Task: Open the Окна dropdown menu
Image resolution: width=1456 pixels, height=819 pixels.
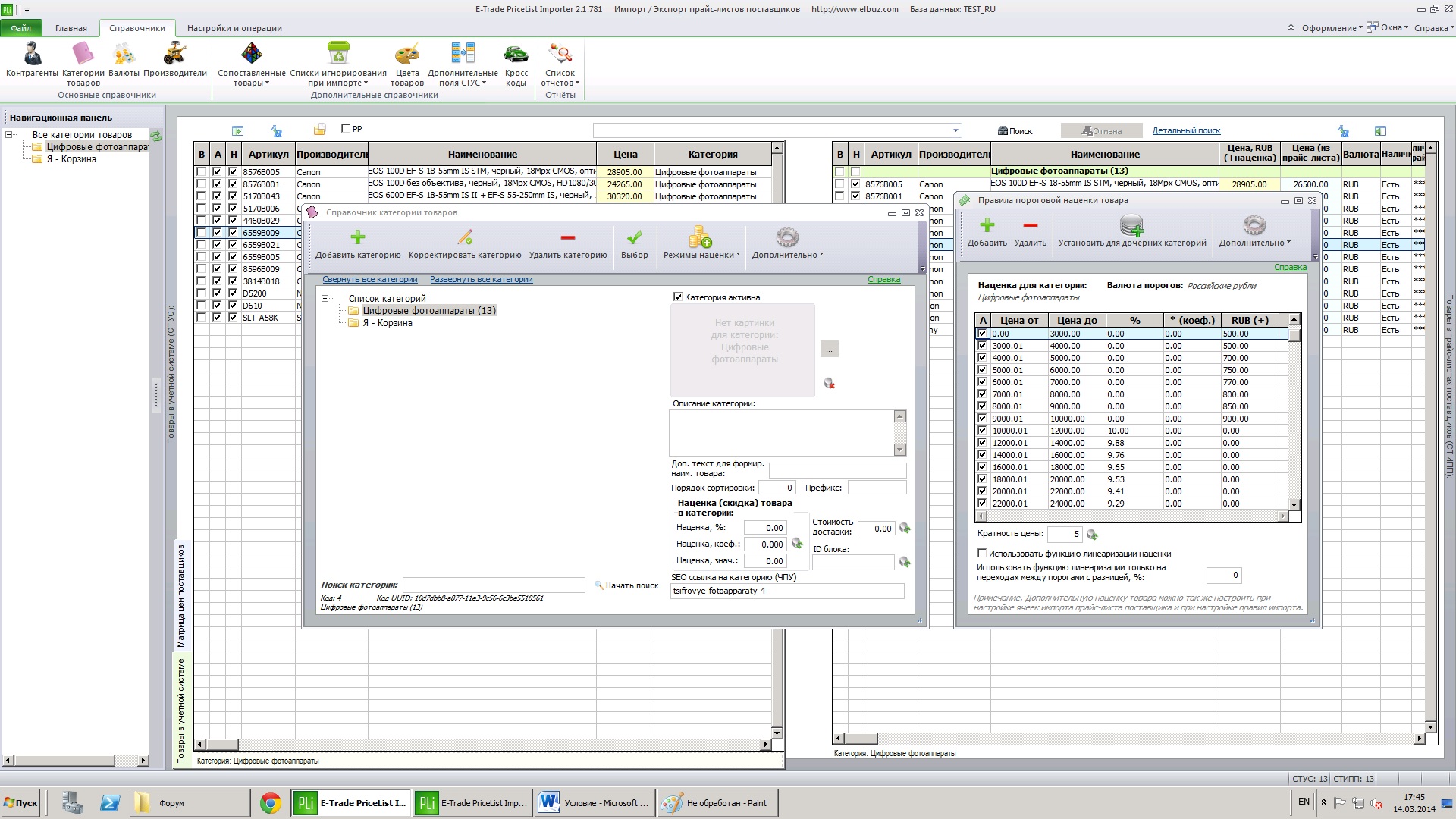Action: [1388, 27]
